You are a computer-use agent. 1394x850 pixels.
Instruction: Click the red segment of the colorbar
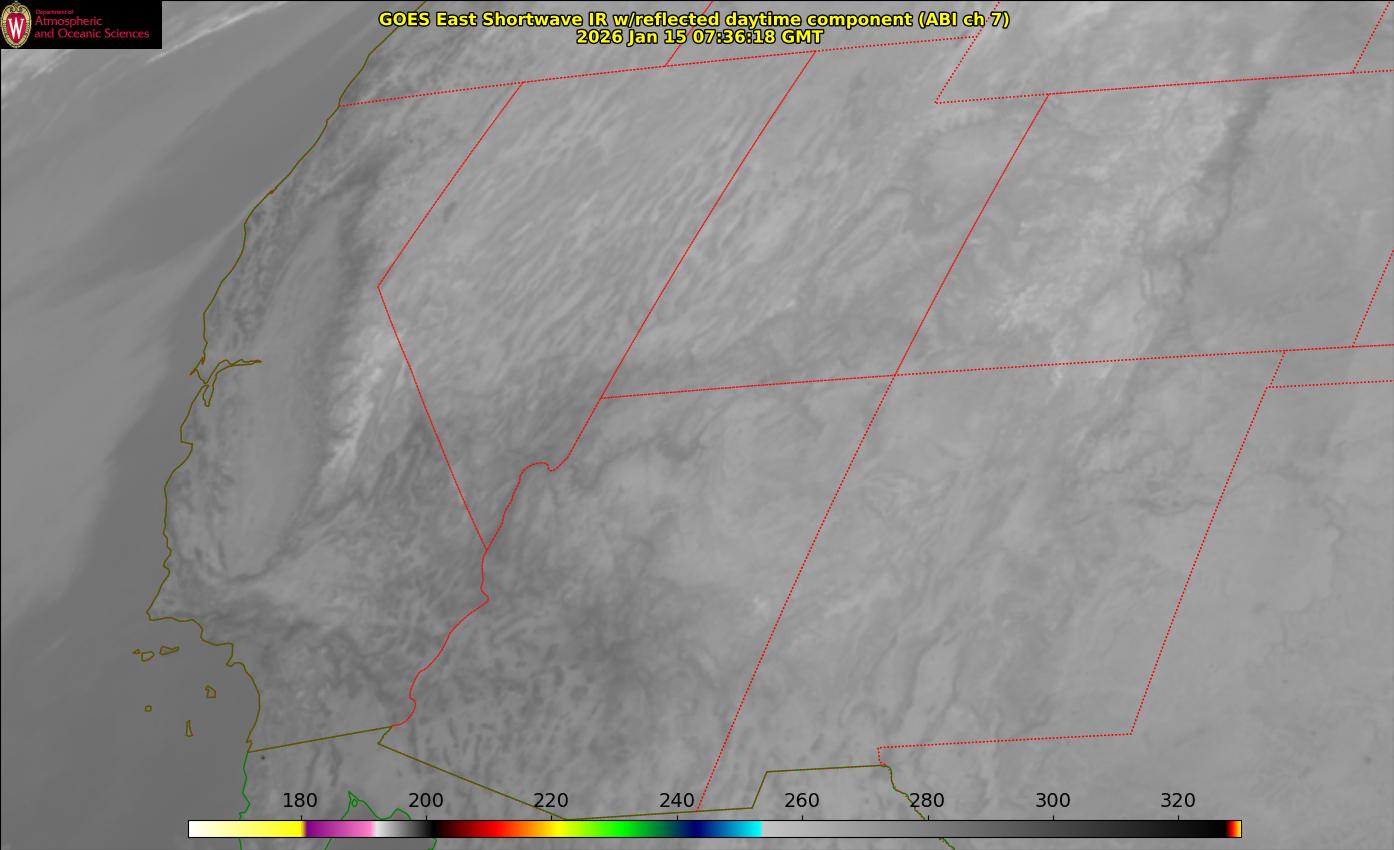495,829
